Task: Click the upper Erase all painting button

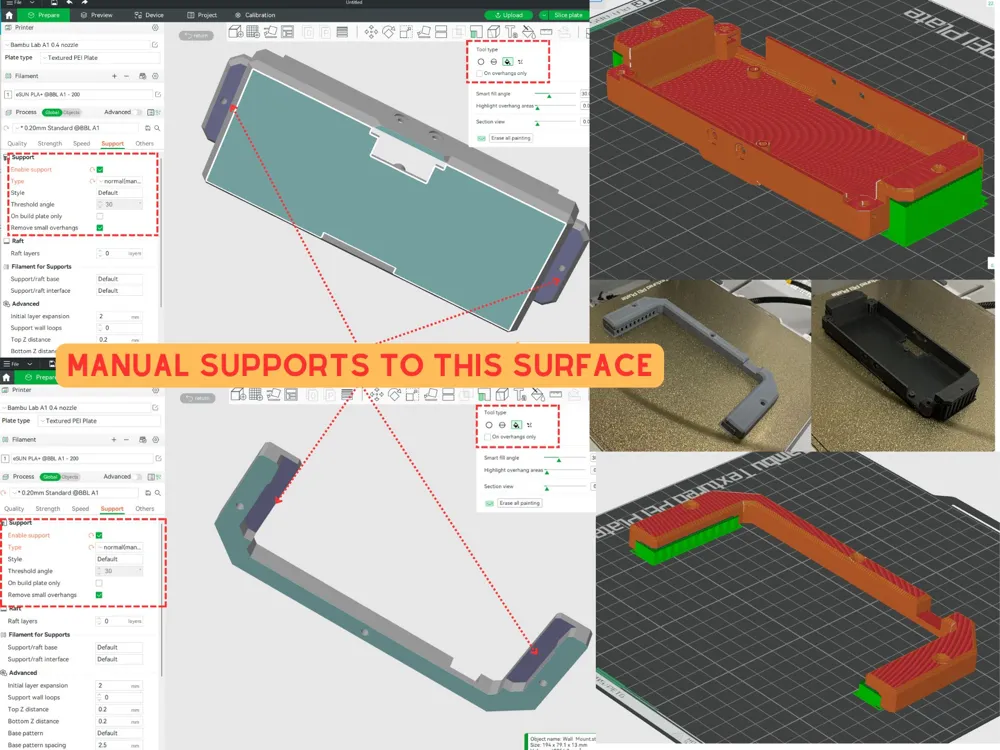Action: point(510,138)
